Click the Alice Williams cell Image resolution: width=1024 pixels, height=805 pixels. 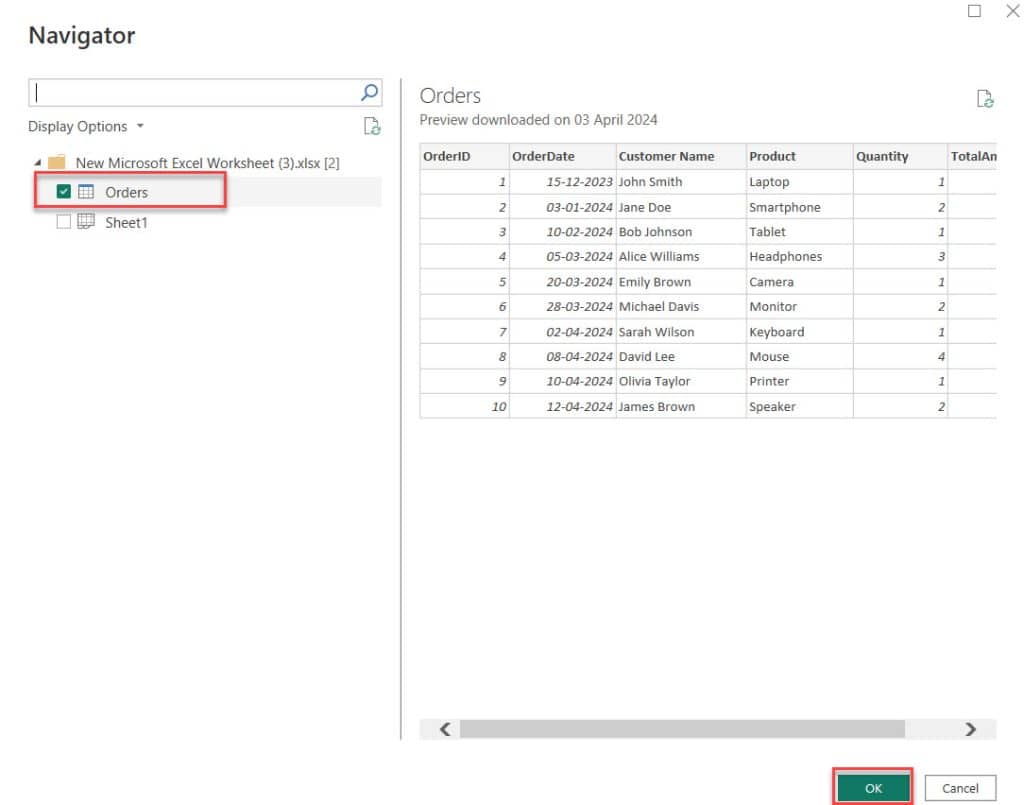click(x=680, y=257)
